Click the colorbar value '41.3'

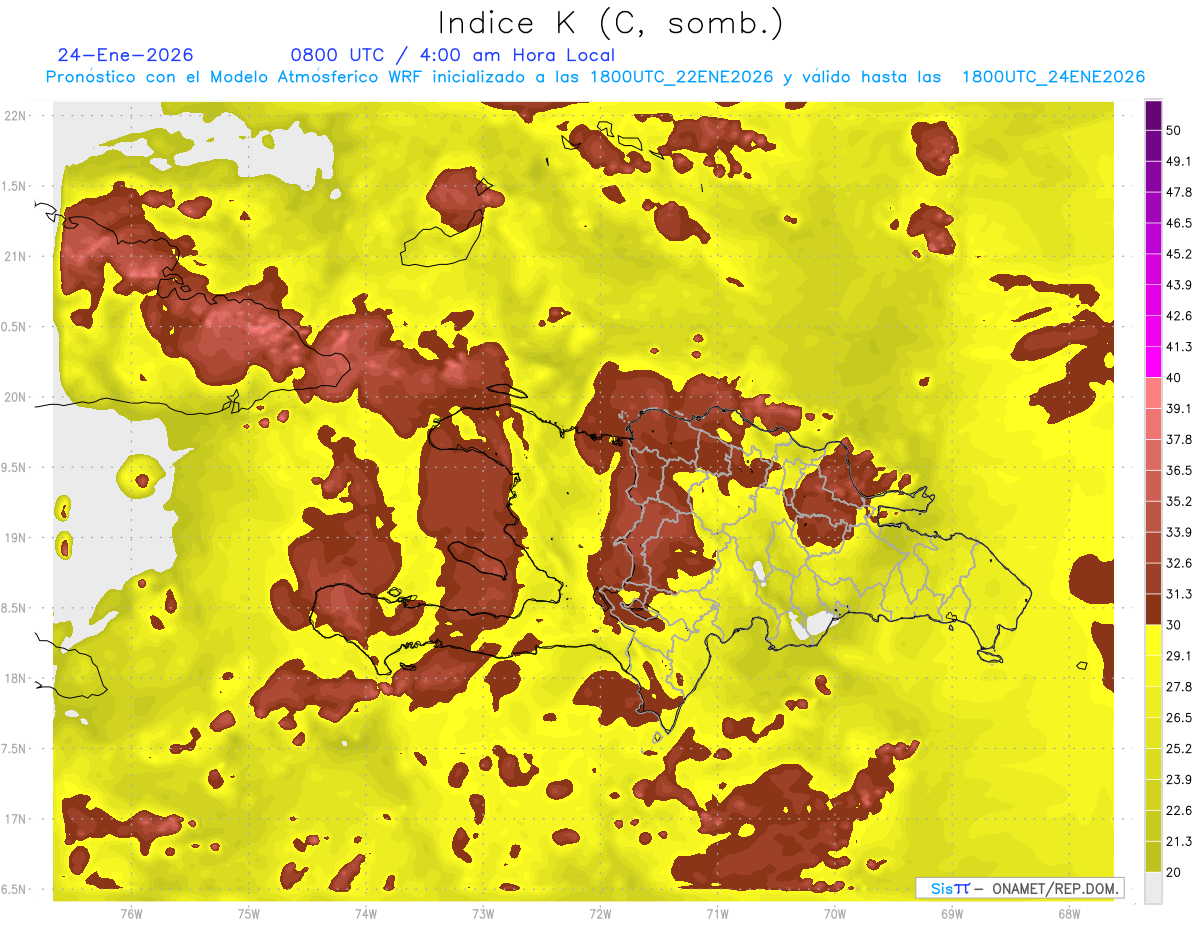click(x=1179, y=347)
